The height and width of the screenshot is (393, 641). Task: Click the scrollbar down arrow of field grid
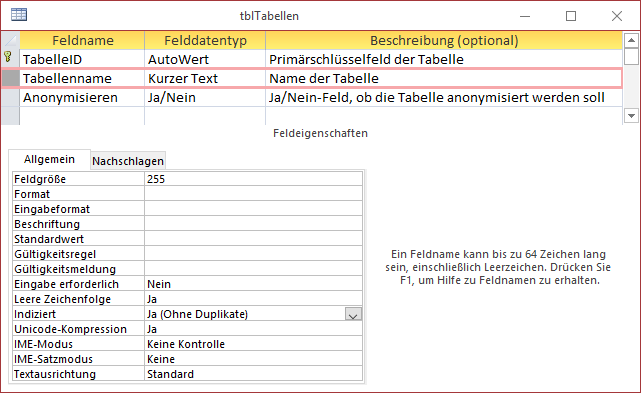coord(631,116)
